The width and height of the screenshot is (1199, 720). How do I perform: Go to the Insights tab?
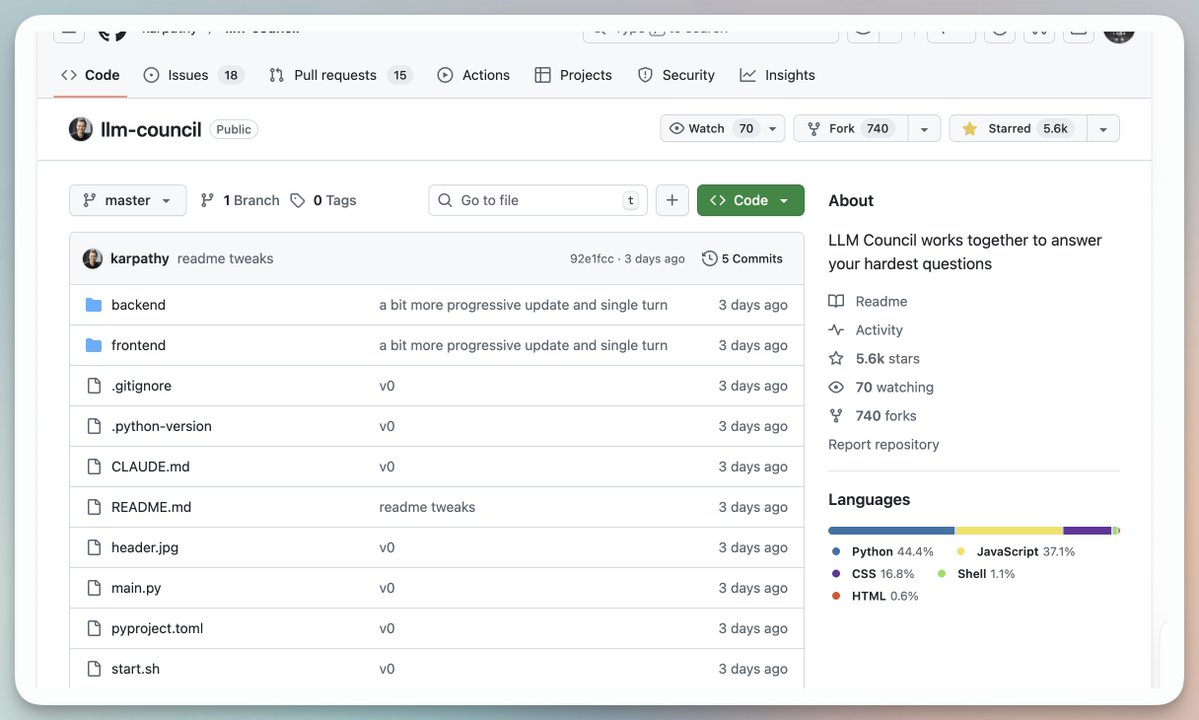(778, 75)
